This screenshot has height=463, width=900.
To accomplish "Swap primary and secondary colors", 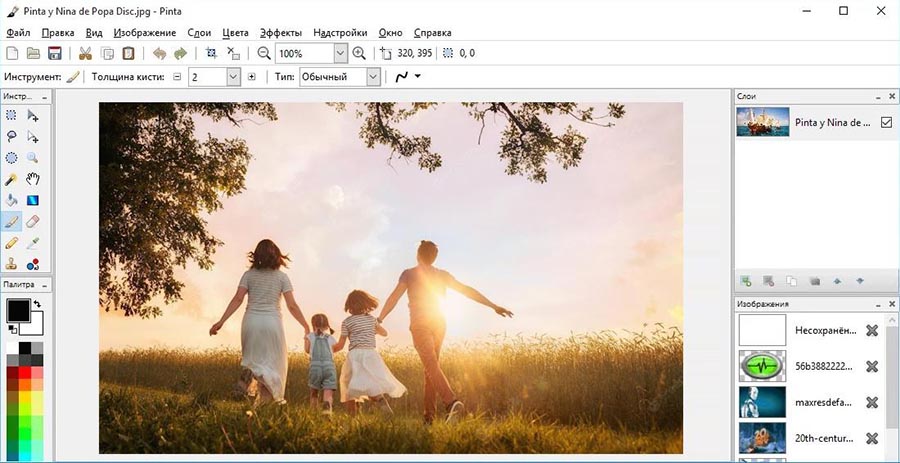I will point(38,303).
